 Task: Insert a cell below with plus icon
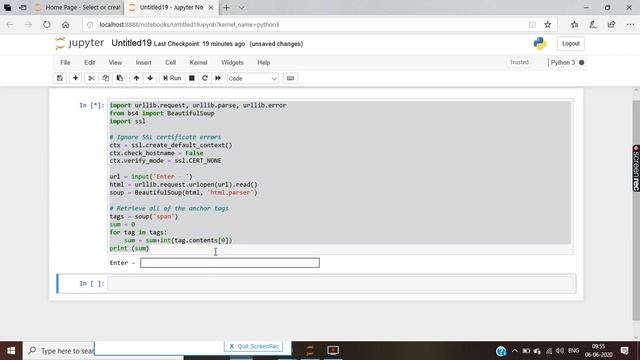click(x=76, y=78)
